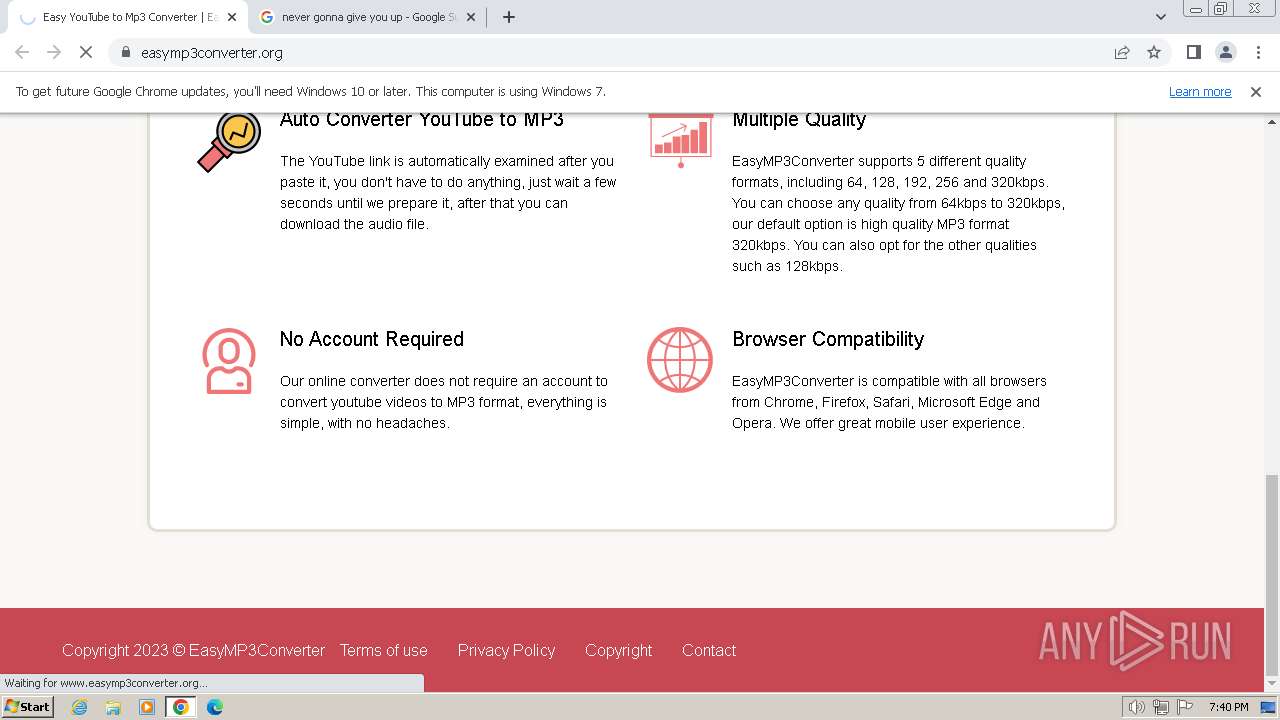The image size is (1280, 720).
Task: Open the Windows Start menu
Action: (x=27, y=707)
